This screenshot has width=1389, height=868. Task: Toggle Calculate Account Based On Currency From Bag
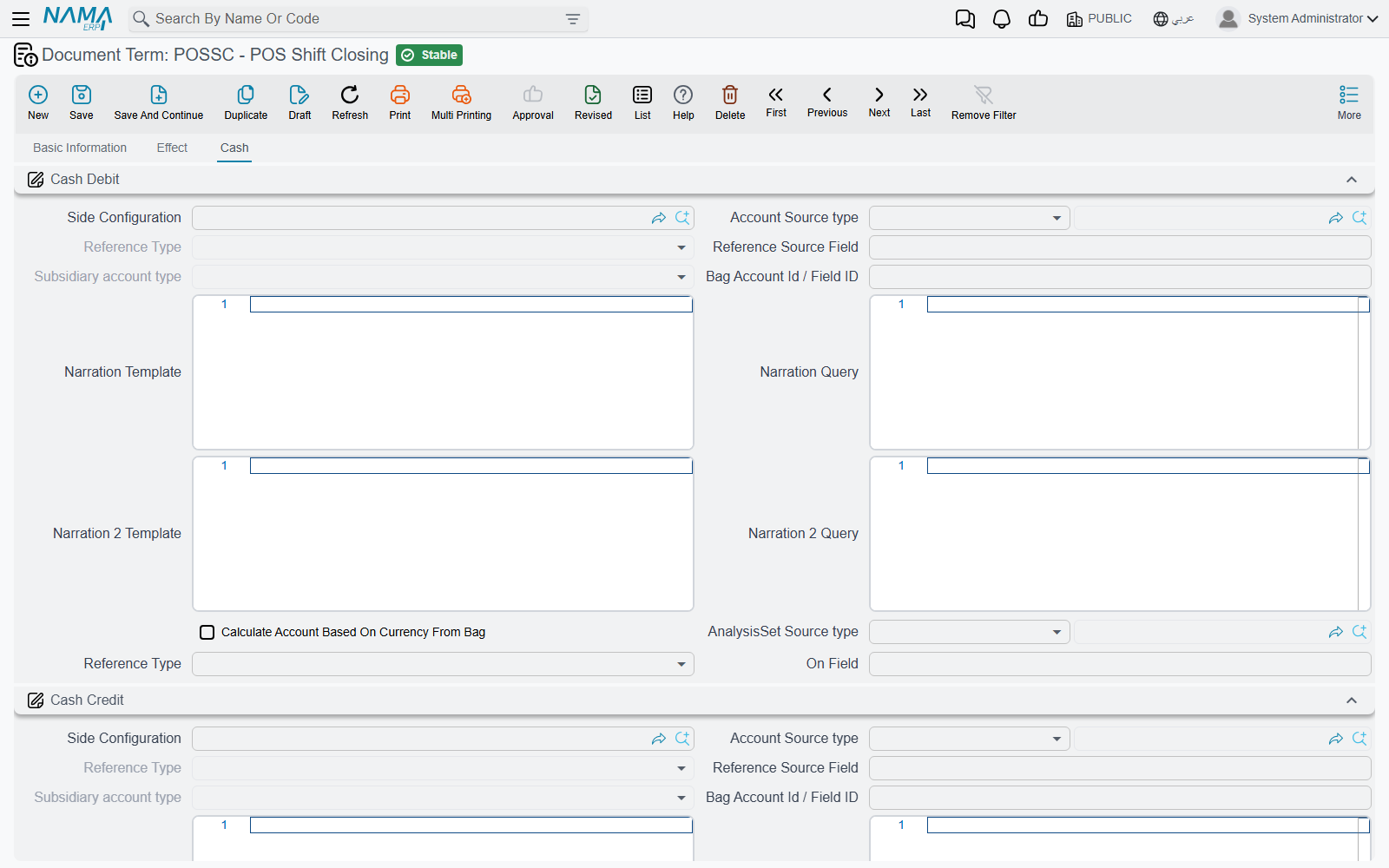207,632
